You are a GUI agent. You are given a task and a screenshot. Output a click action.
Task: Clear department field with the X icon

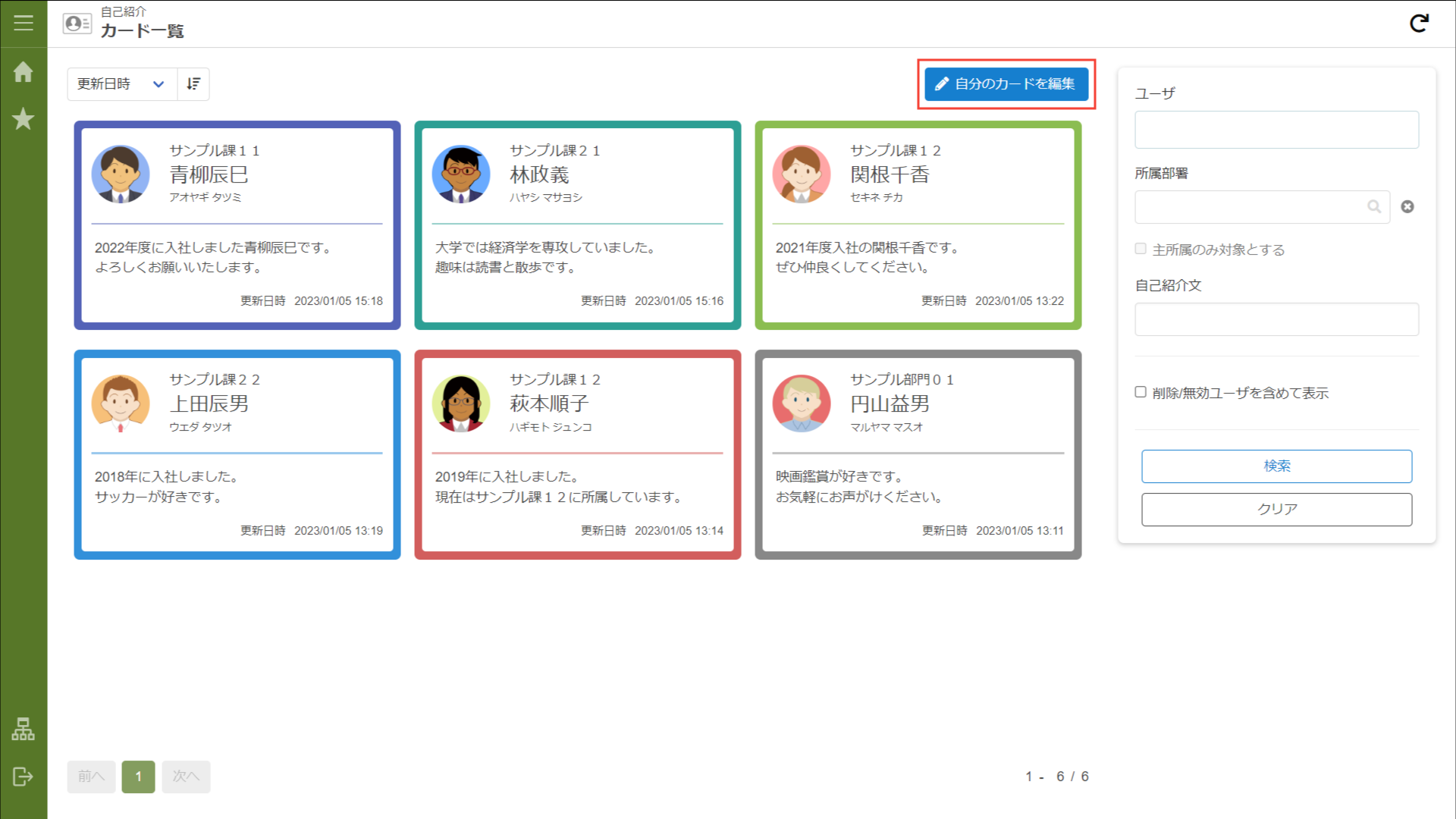pos(1407,207)
